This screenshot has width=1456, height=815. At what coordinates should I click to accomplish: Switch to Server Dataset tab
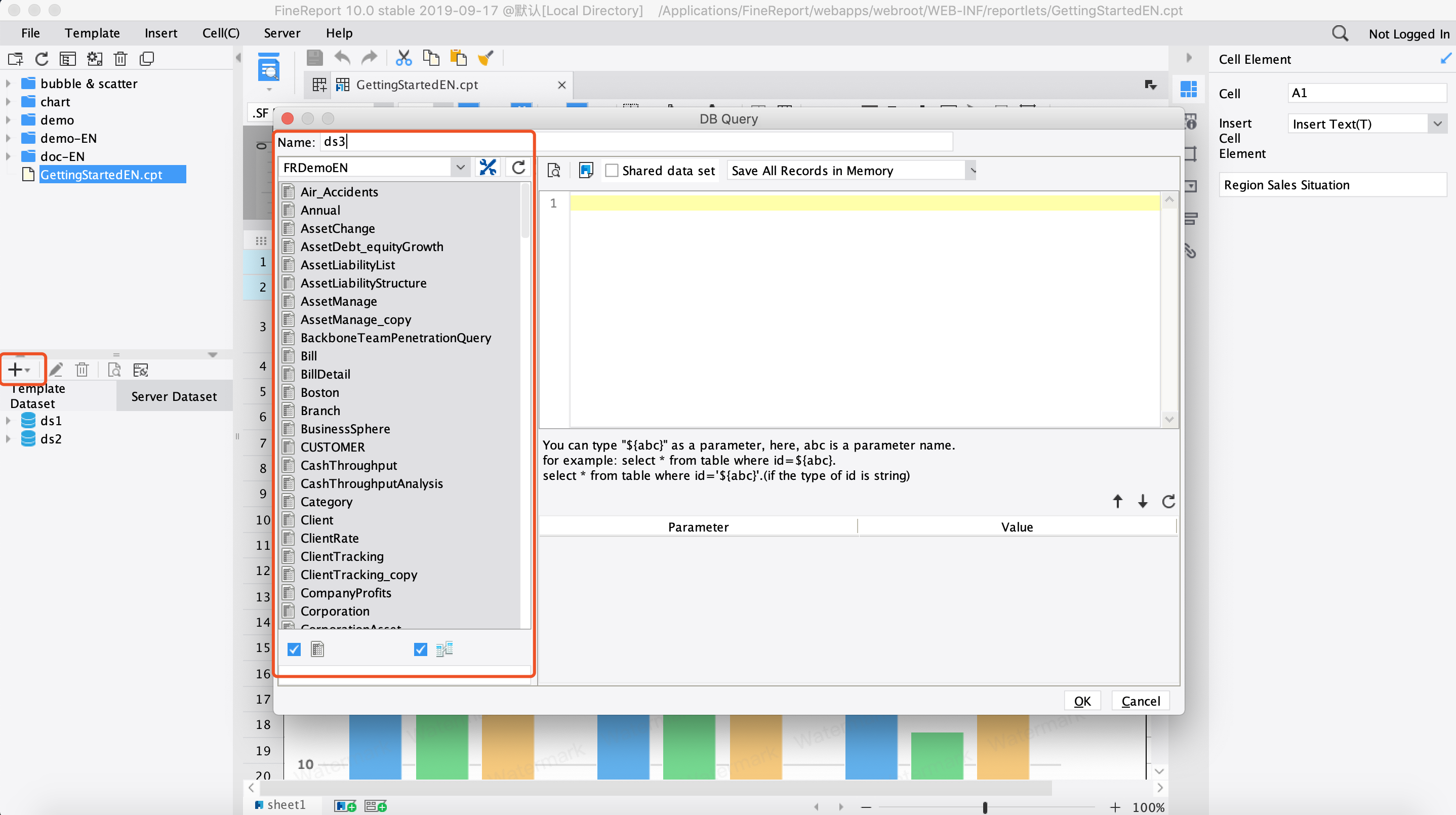coord(174,396)
